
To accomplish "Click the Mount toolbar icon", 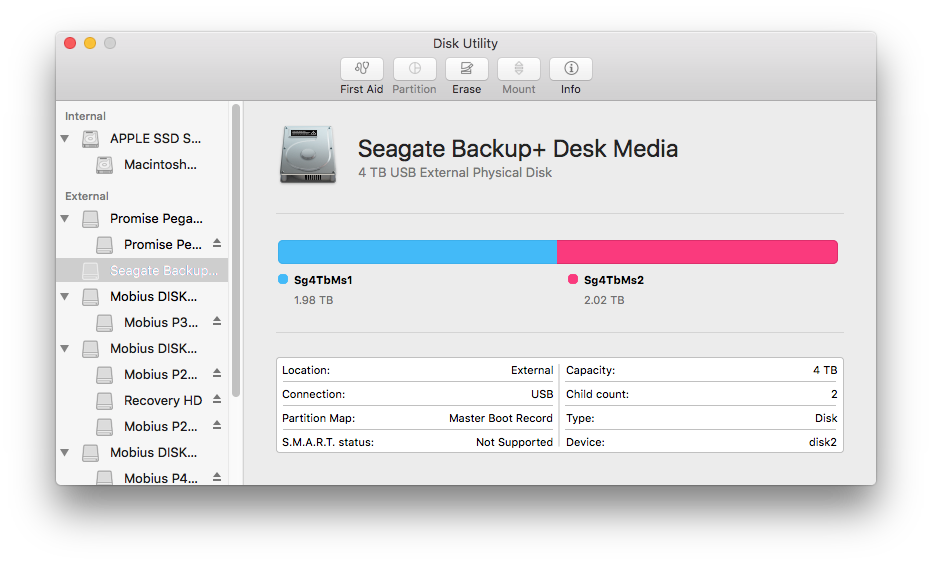I will (519, 69).
